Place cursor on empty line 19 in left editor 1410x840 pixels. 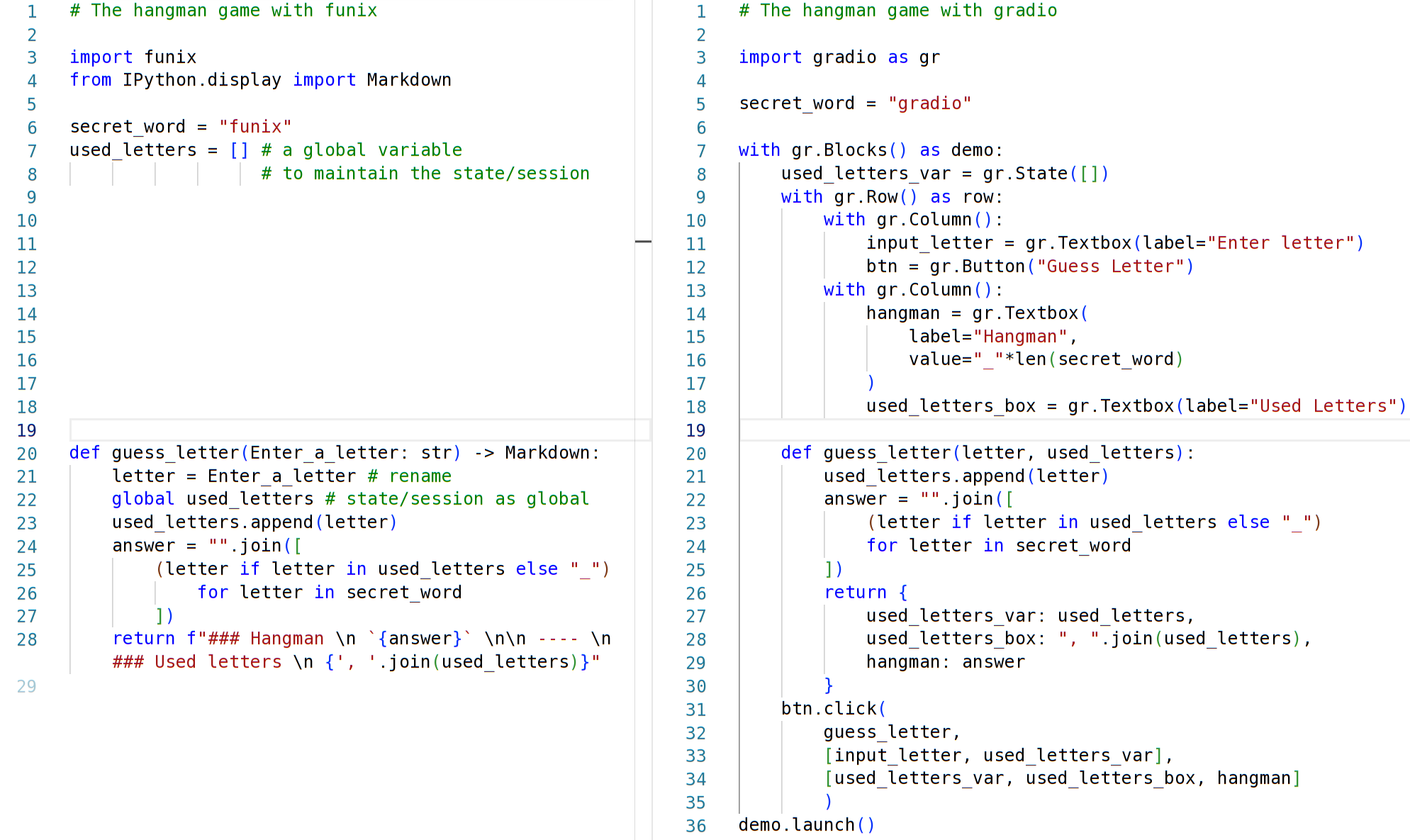[x=354, y=430]
